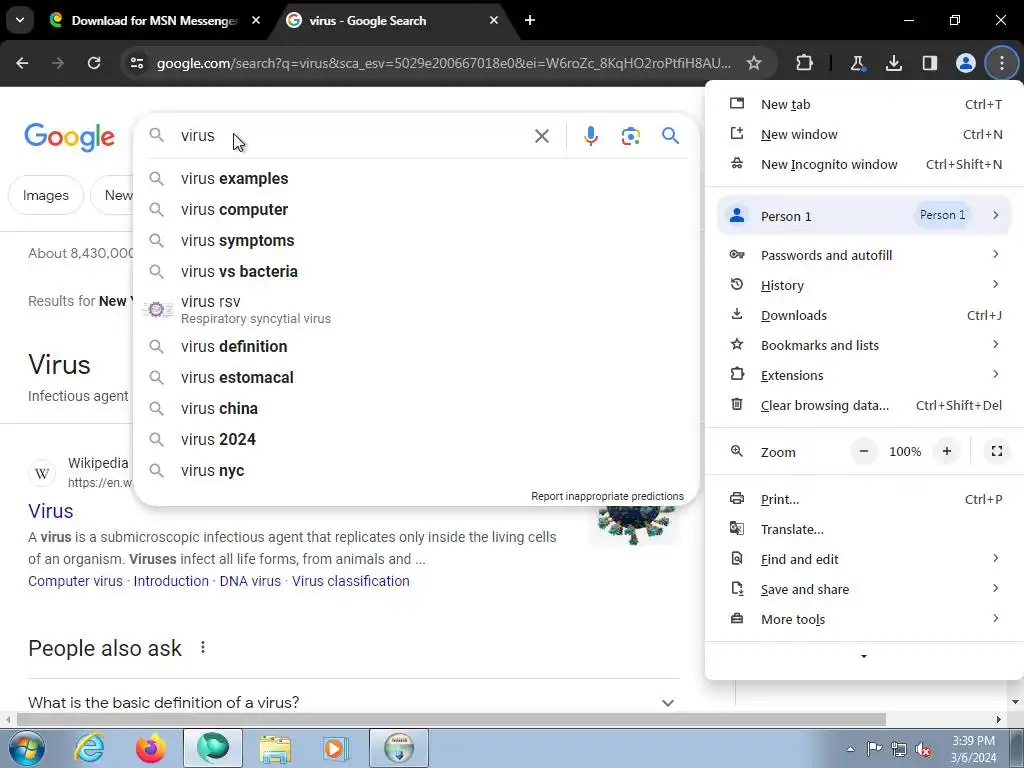The image size is (1024, 768).
Task: Open New window from Chrome menu
Action: (x=864, y=135)
